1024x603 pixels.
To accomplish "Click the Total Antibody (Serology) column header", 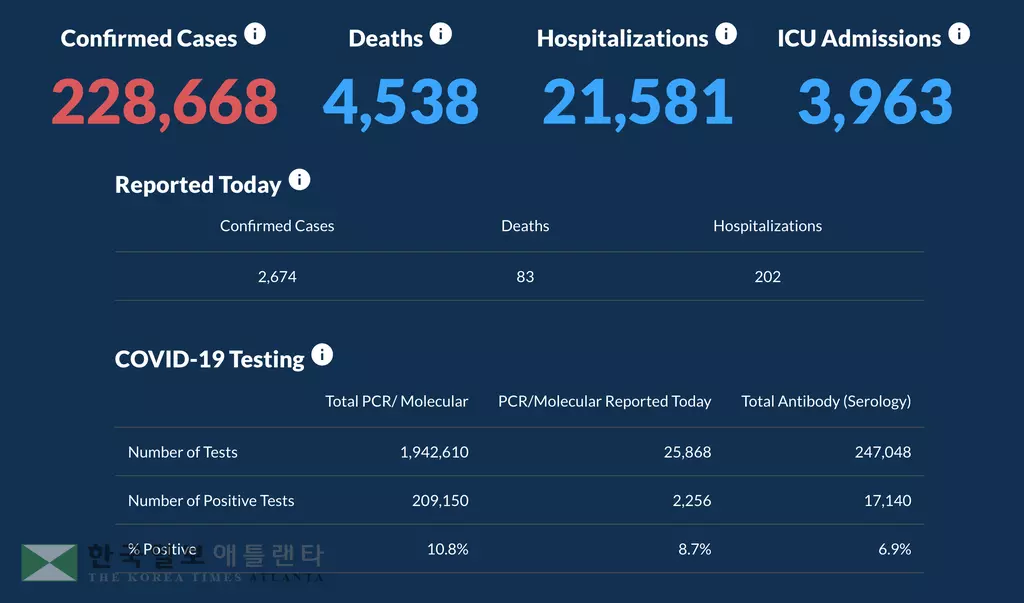I will pyautogui.click(x=826, y=401).
